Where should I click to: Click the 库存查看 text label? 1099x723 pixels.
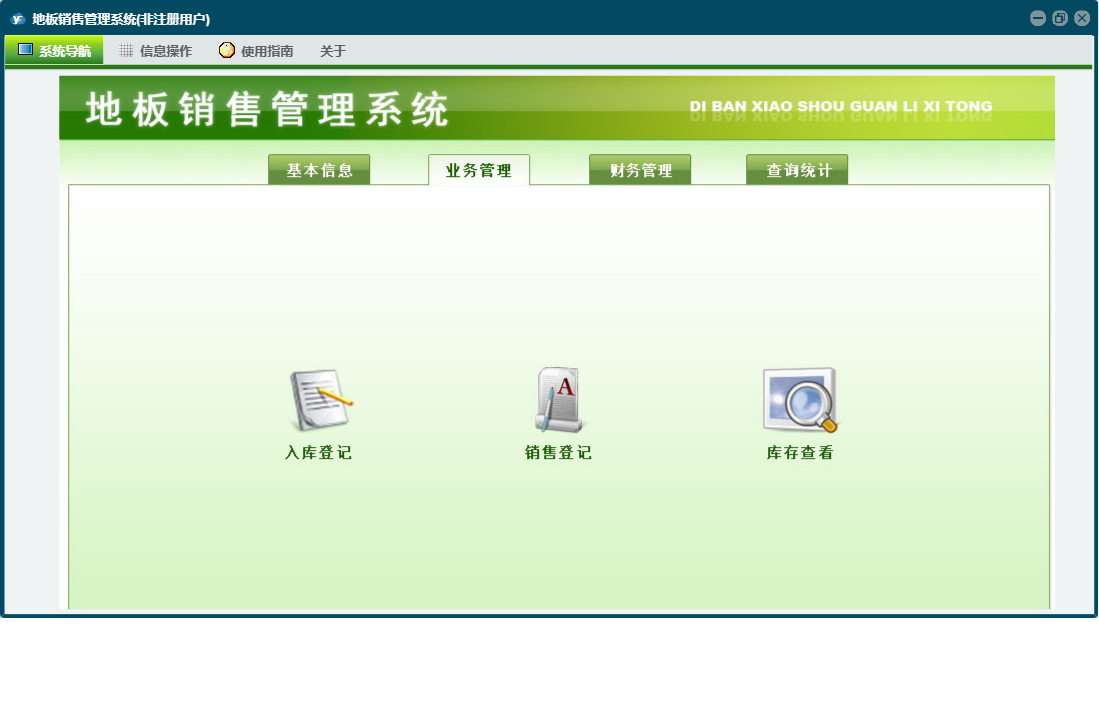[x=800, y=453]
